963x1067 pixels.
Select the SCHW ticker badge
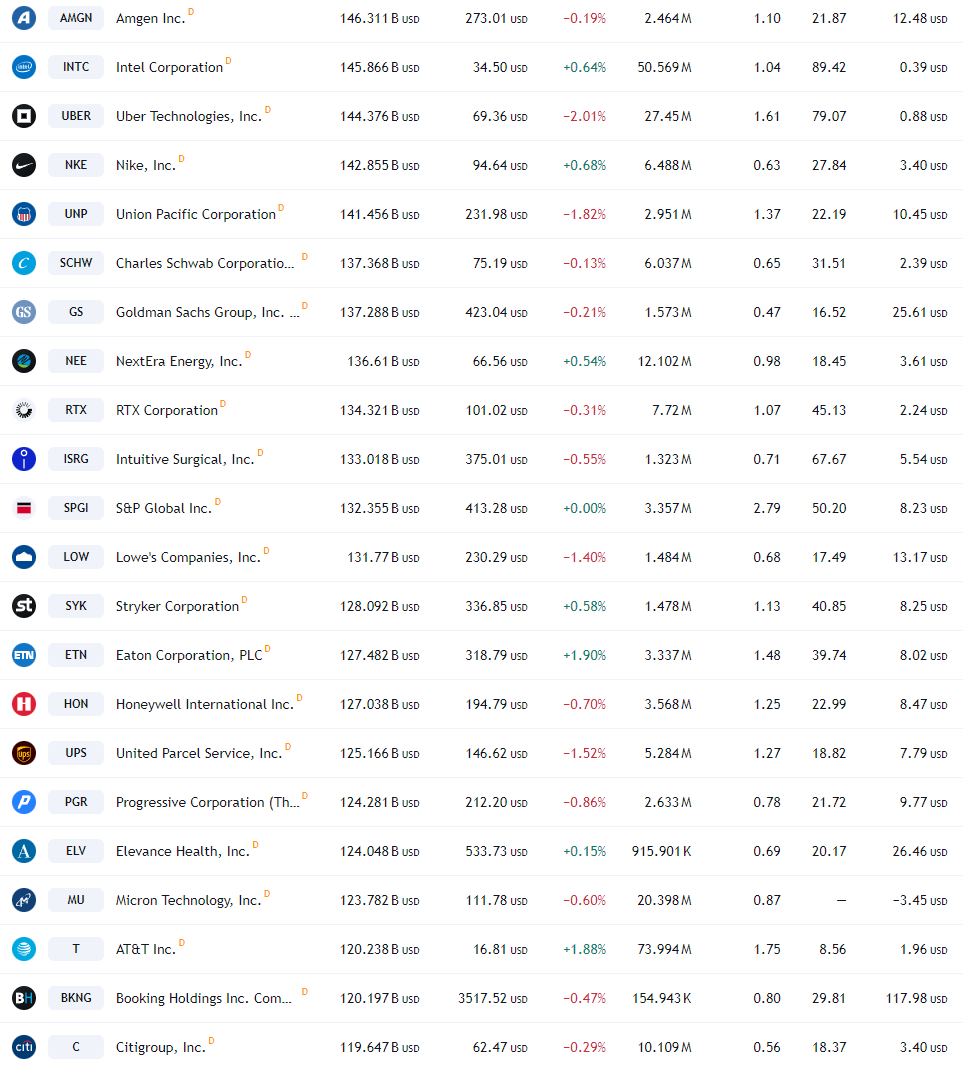(x=76, y=263)
